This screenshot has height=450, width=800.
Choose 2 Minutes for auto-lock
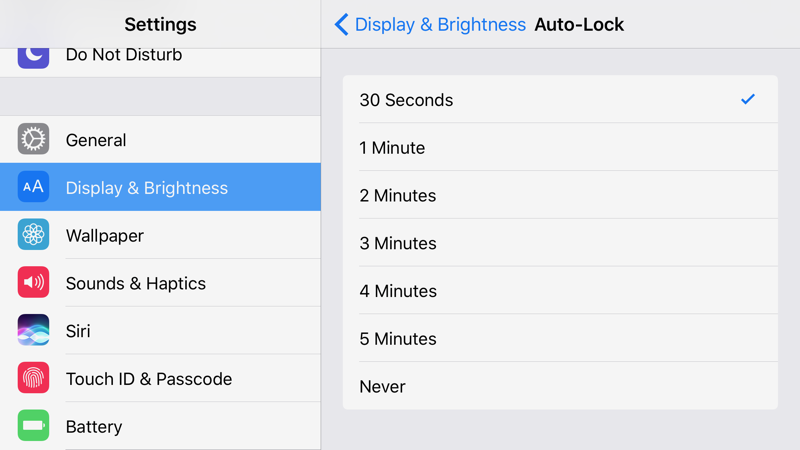point(559,196)
